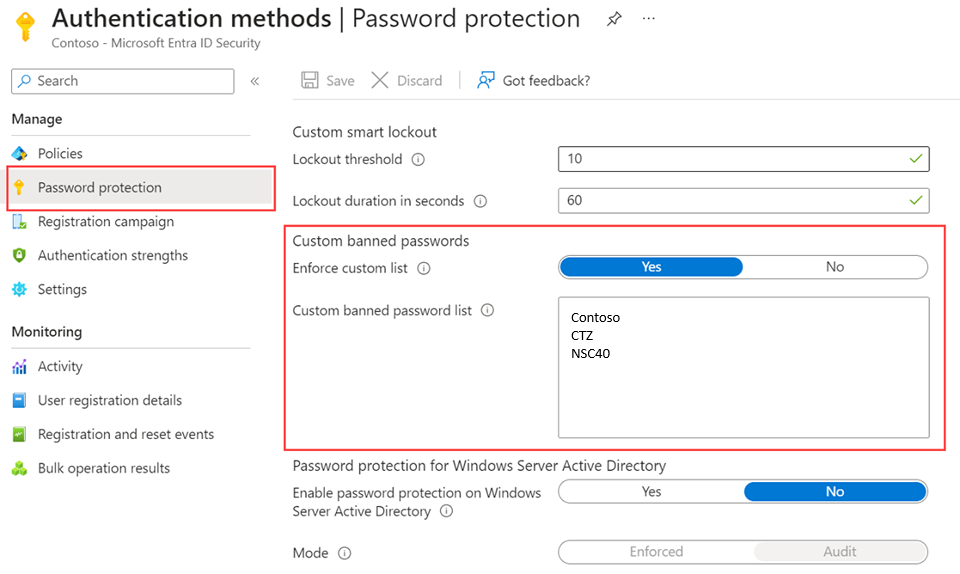This screenshot has width=960, height=574.
Task: Set Enforce custom list to Yes
Action: (x=651, y=267)
